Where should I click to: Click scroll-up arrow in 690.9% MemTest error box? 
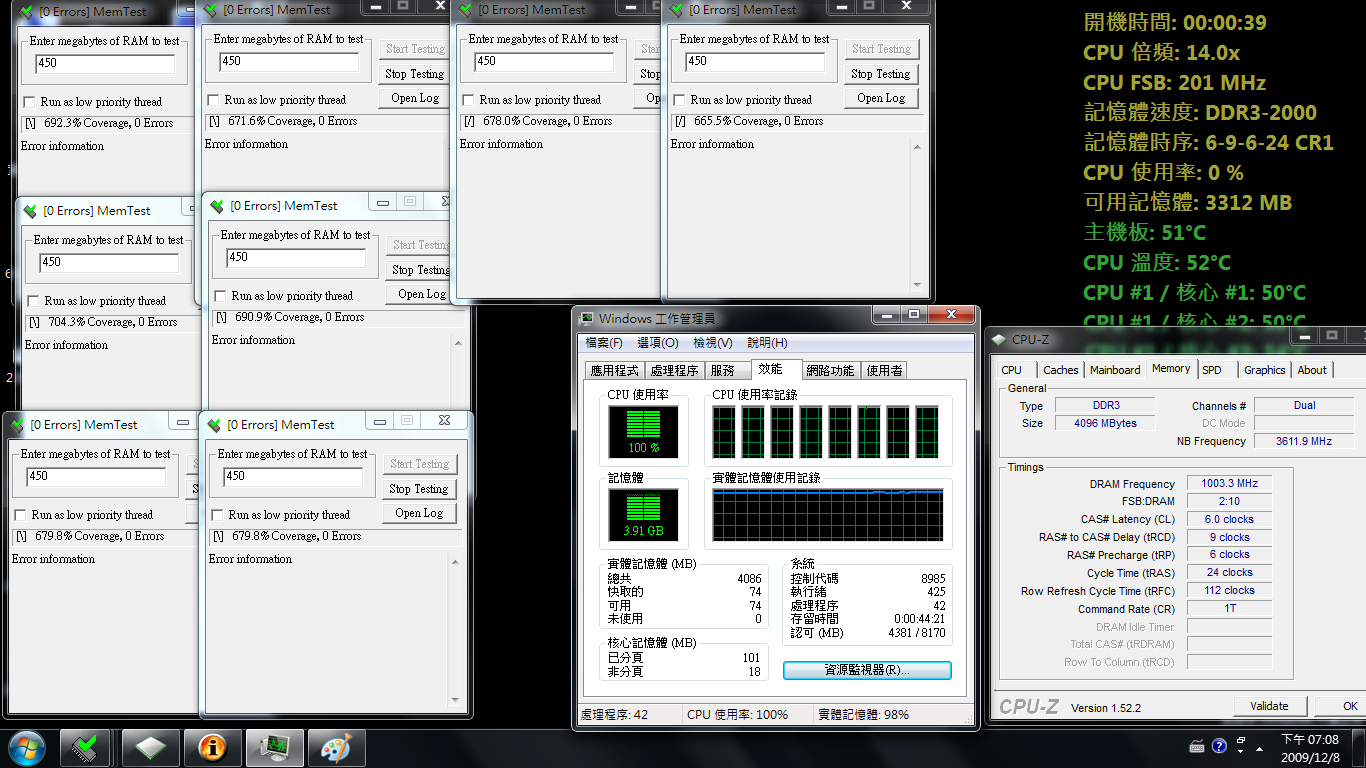click(x=457, y=343)
